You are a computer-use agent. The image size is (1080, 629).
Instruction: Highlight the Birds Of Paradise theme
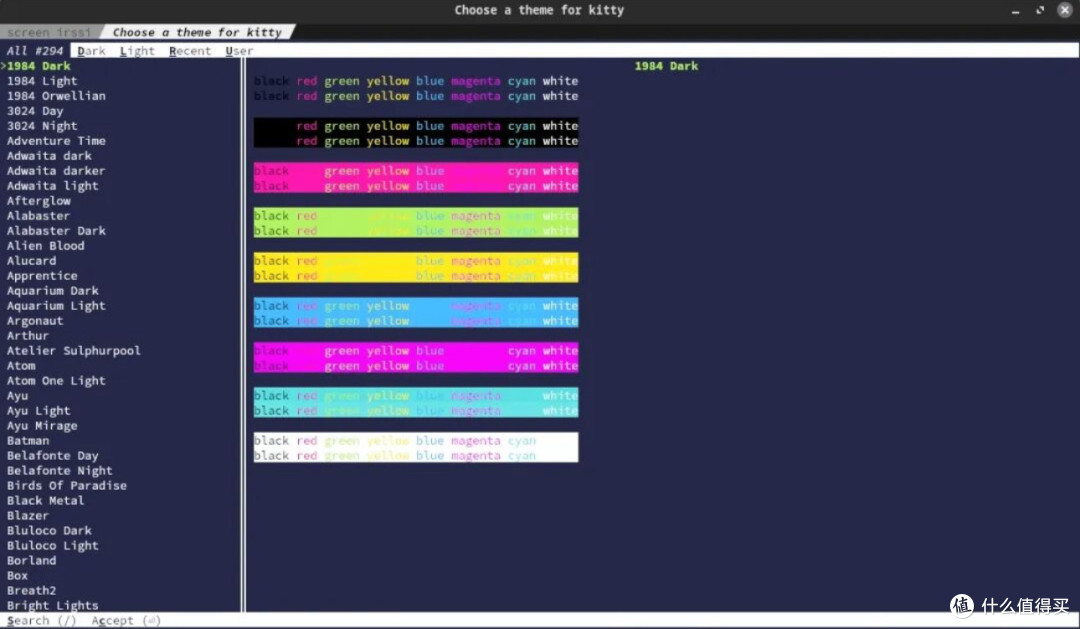[67, 486]
